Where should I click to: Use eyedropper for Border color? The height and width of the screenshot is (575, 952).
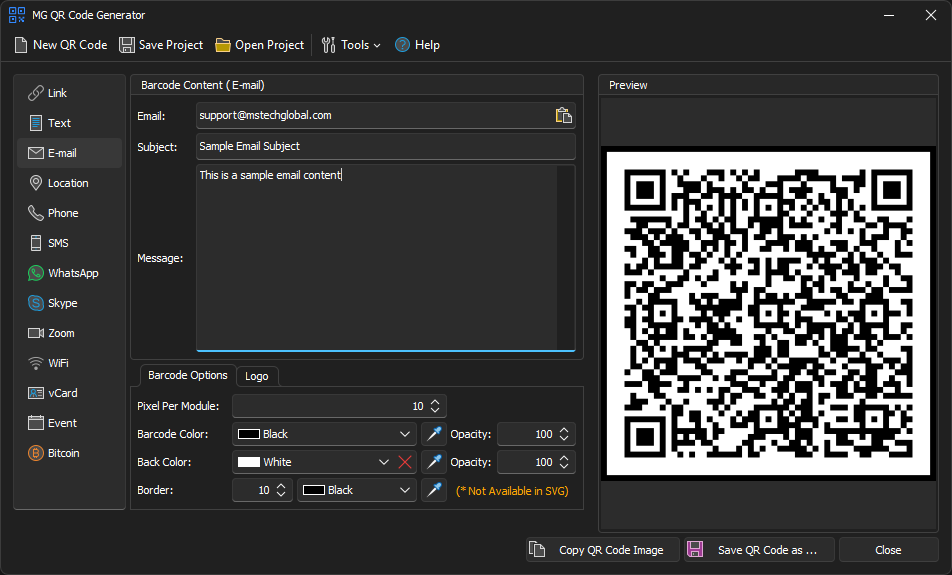[x=434, y=490]
